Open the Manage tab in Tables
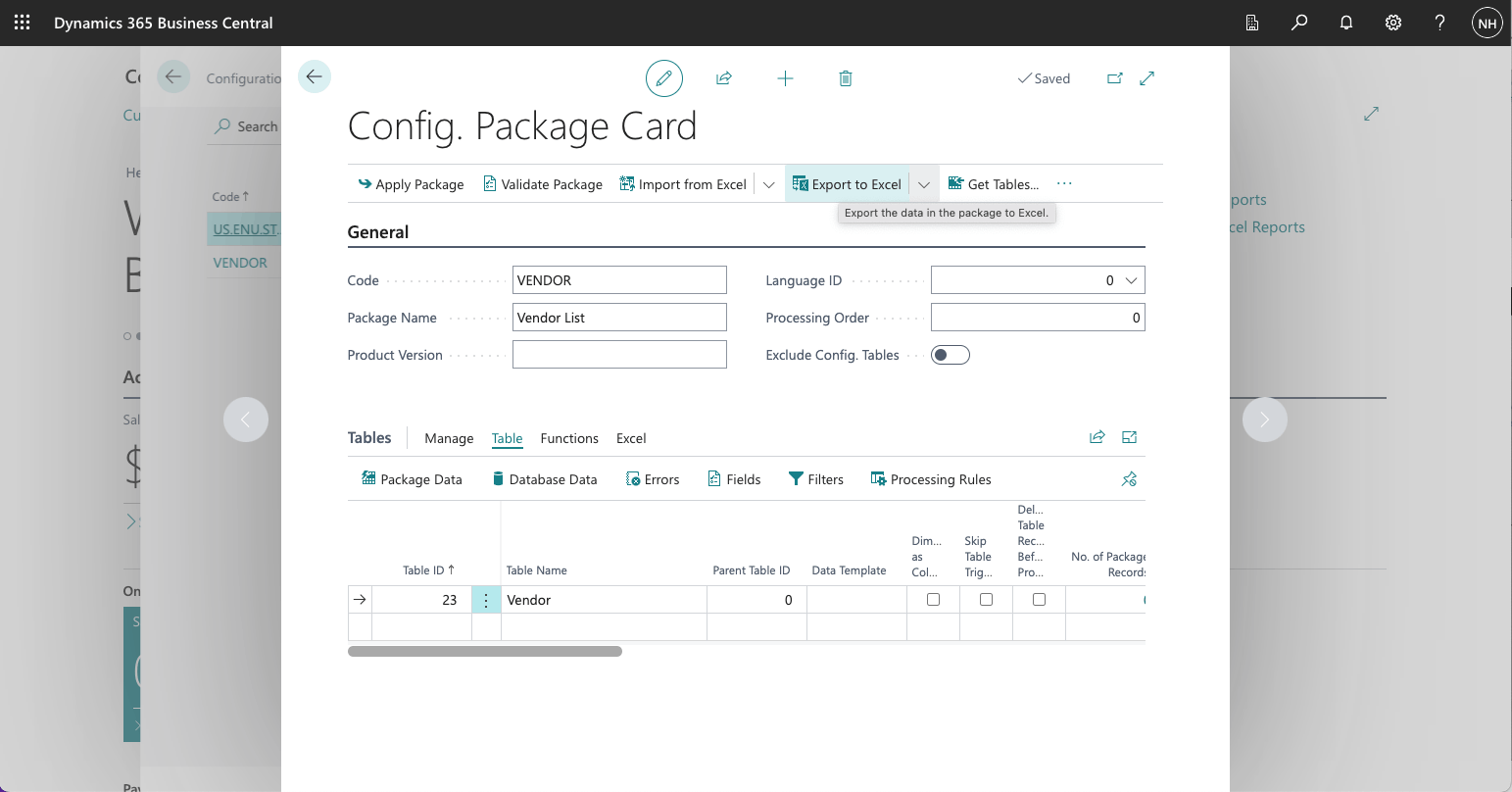 coord(449,438)
